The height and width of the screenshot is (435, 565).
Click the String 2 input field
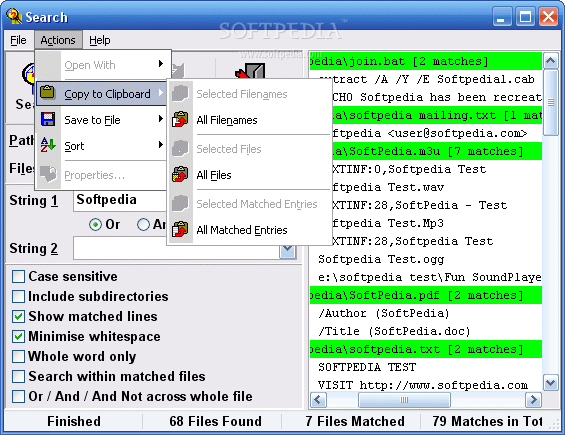pos(177,249)
